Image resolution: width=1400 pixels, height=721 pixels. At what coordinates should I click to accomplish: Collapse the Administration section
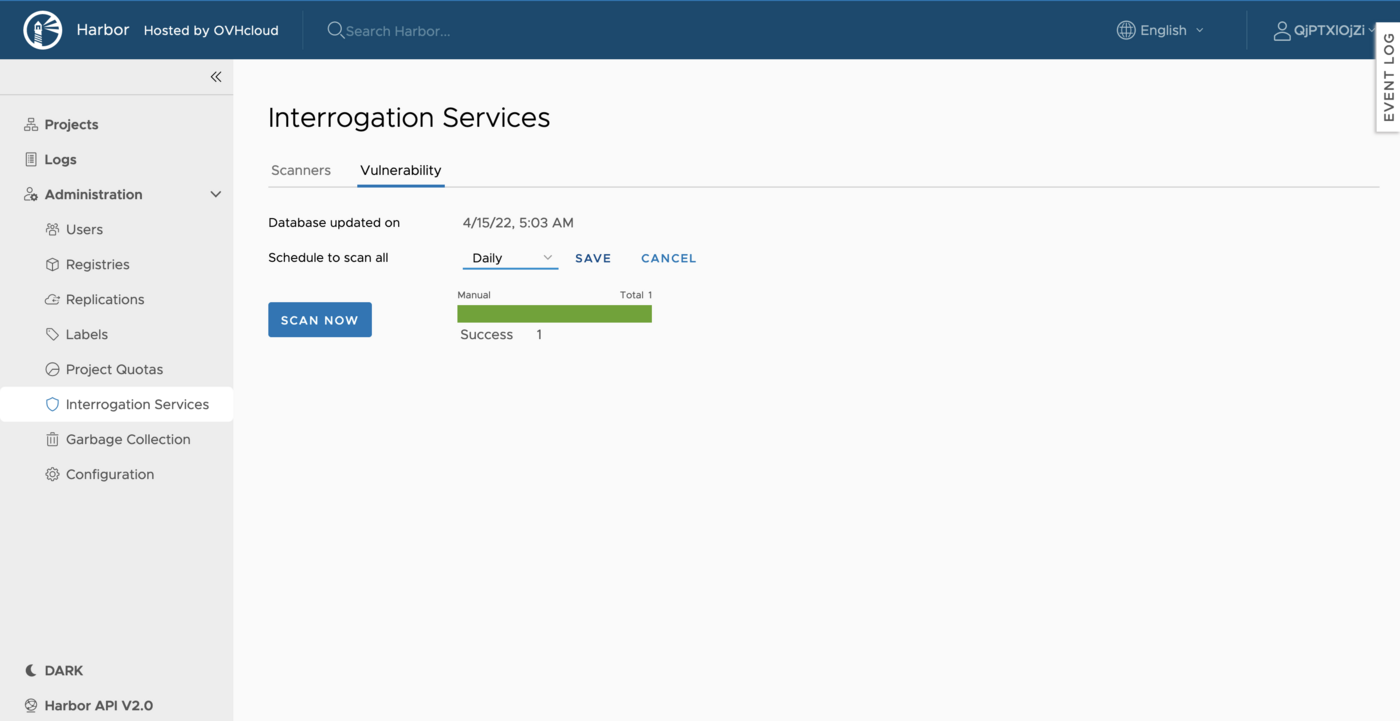(215, 193)
